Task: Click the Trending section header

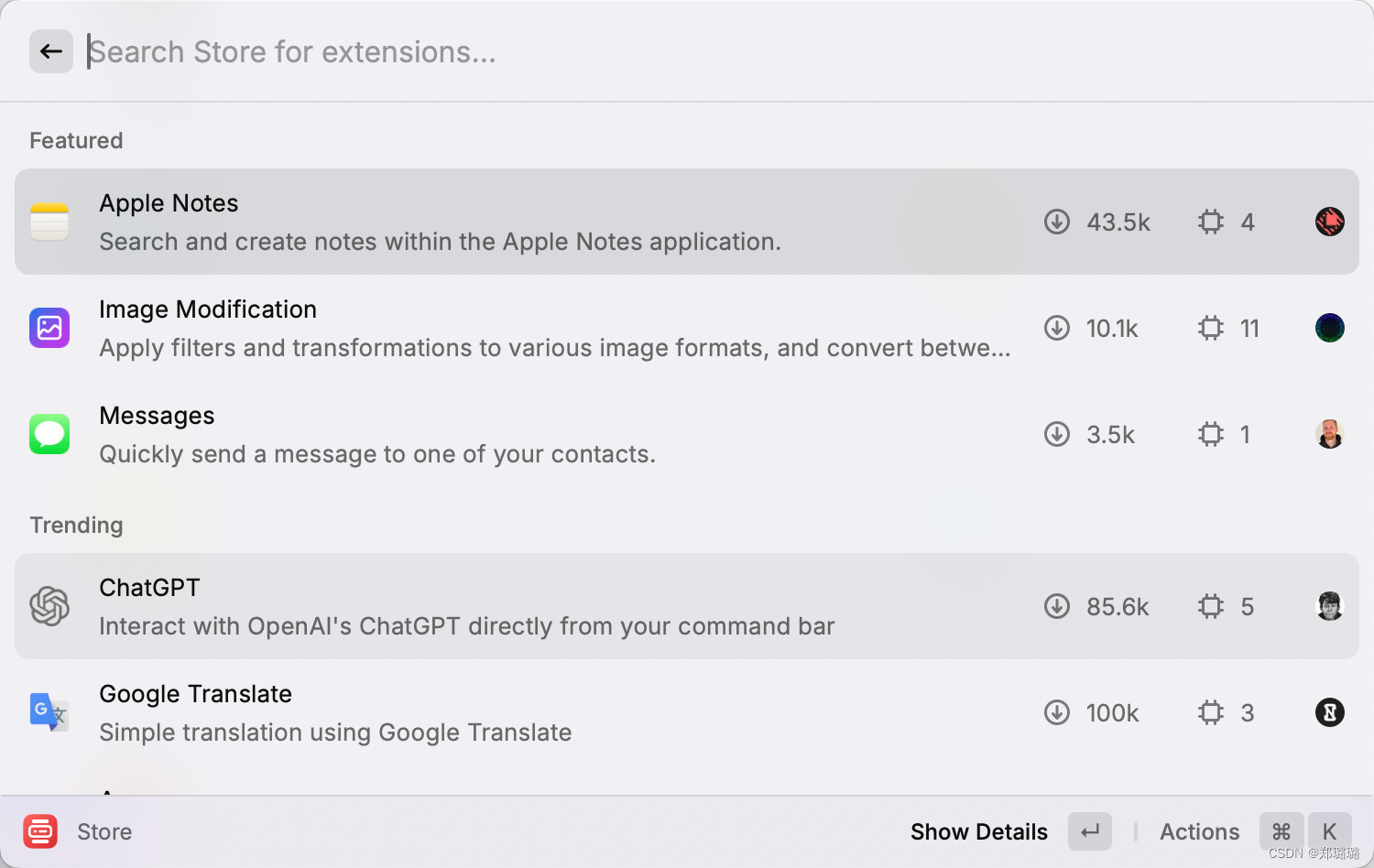Action: tap(76, 525)
